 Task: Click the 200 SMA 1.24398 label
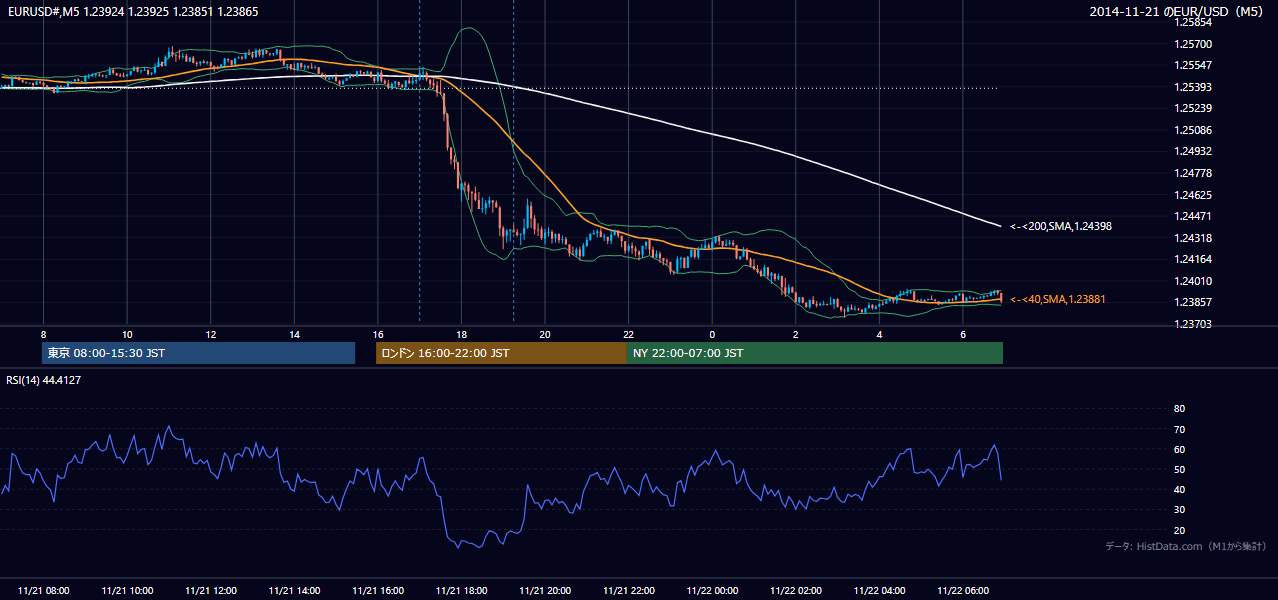1061,226
